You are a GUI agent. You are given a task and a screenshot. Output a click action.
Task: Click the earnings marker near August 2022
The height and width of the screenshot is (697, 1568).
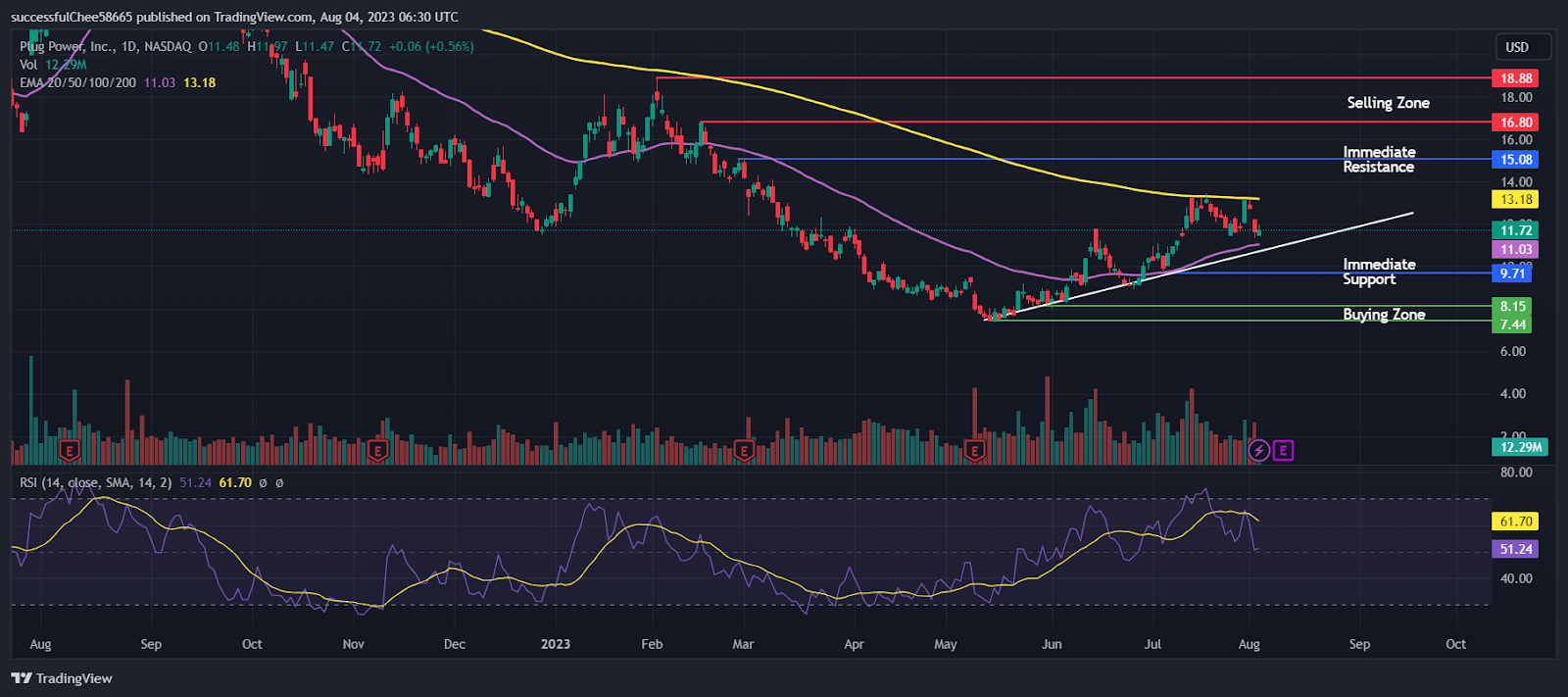[x=69, y=451]
